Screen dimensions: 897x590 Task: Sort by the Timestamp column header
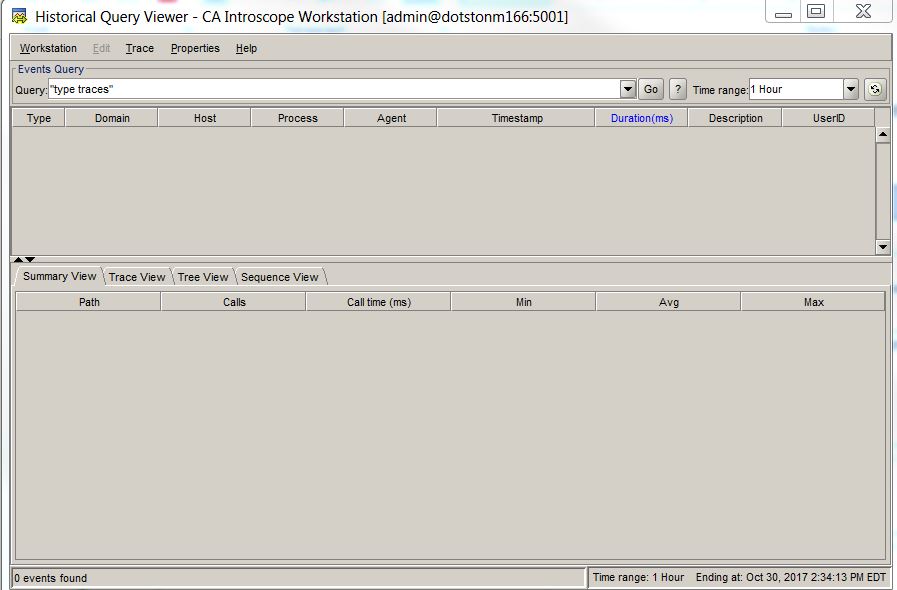point(517,118)
